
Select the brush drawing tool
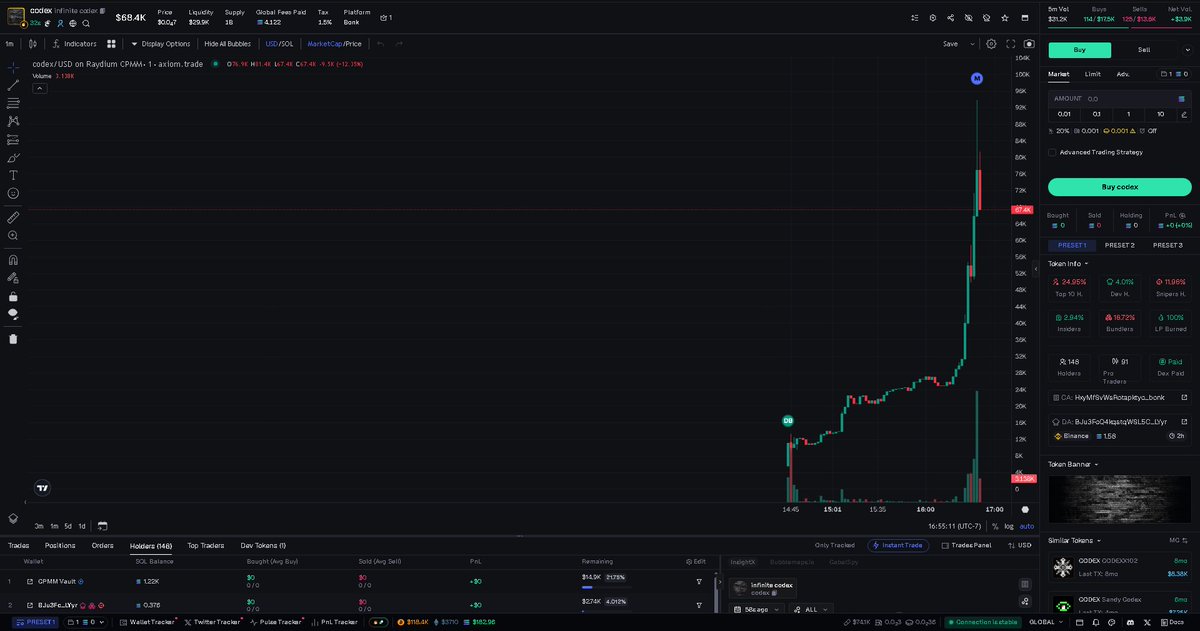tap(13, 157)
